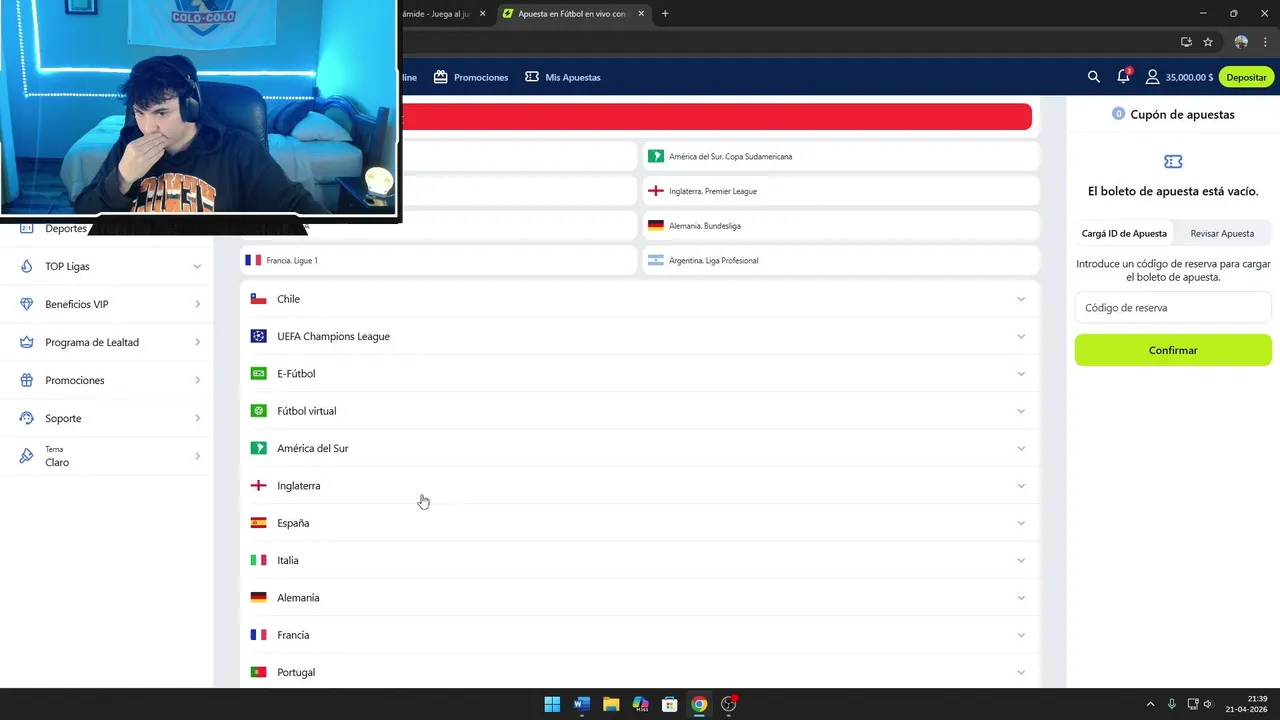Click the Depositar button

click(x=1246, y=77)
